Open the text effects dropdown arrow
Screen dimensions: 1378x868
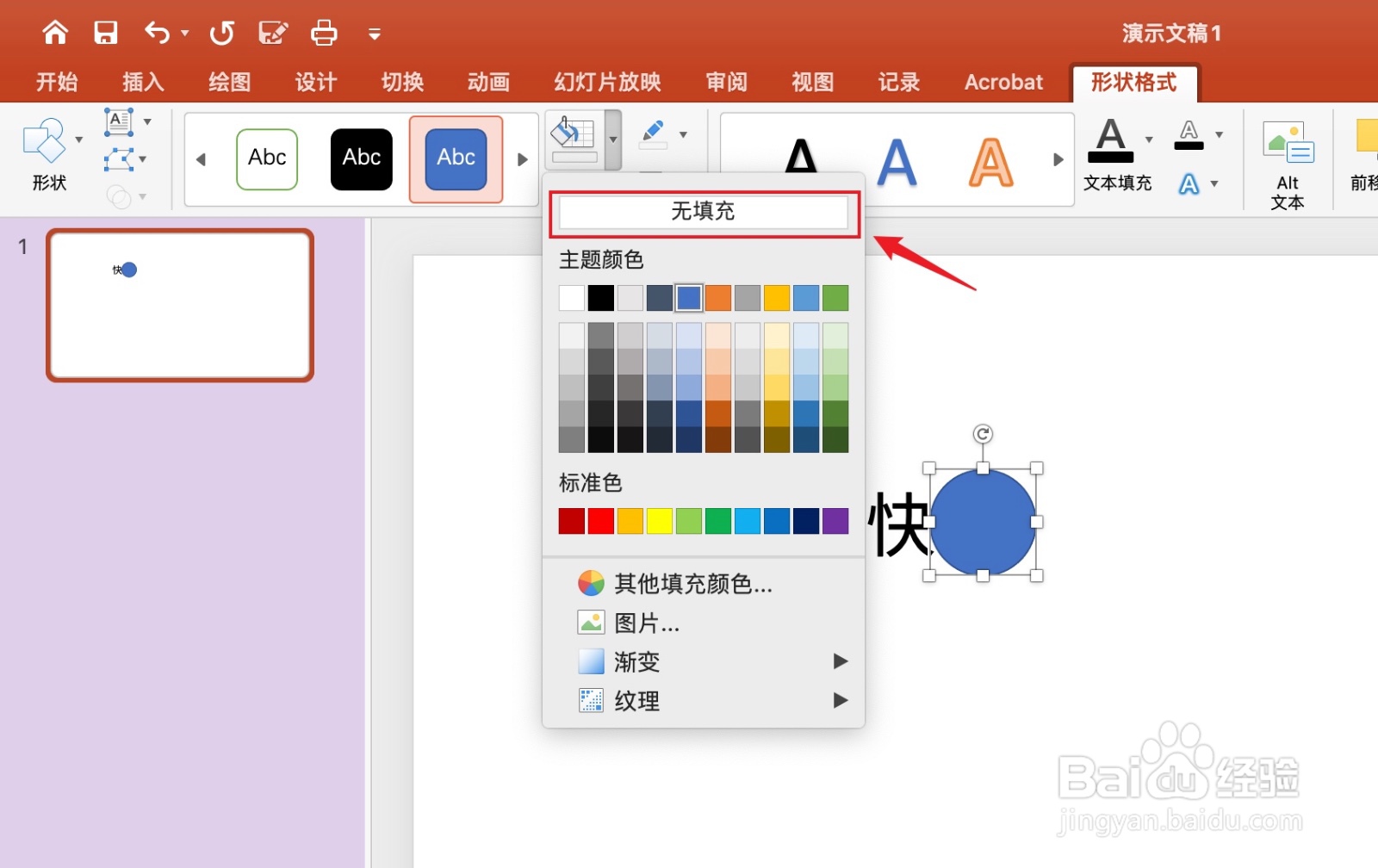[x=1214, y=184]
